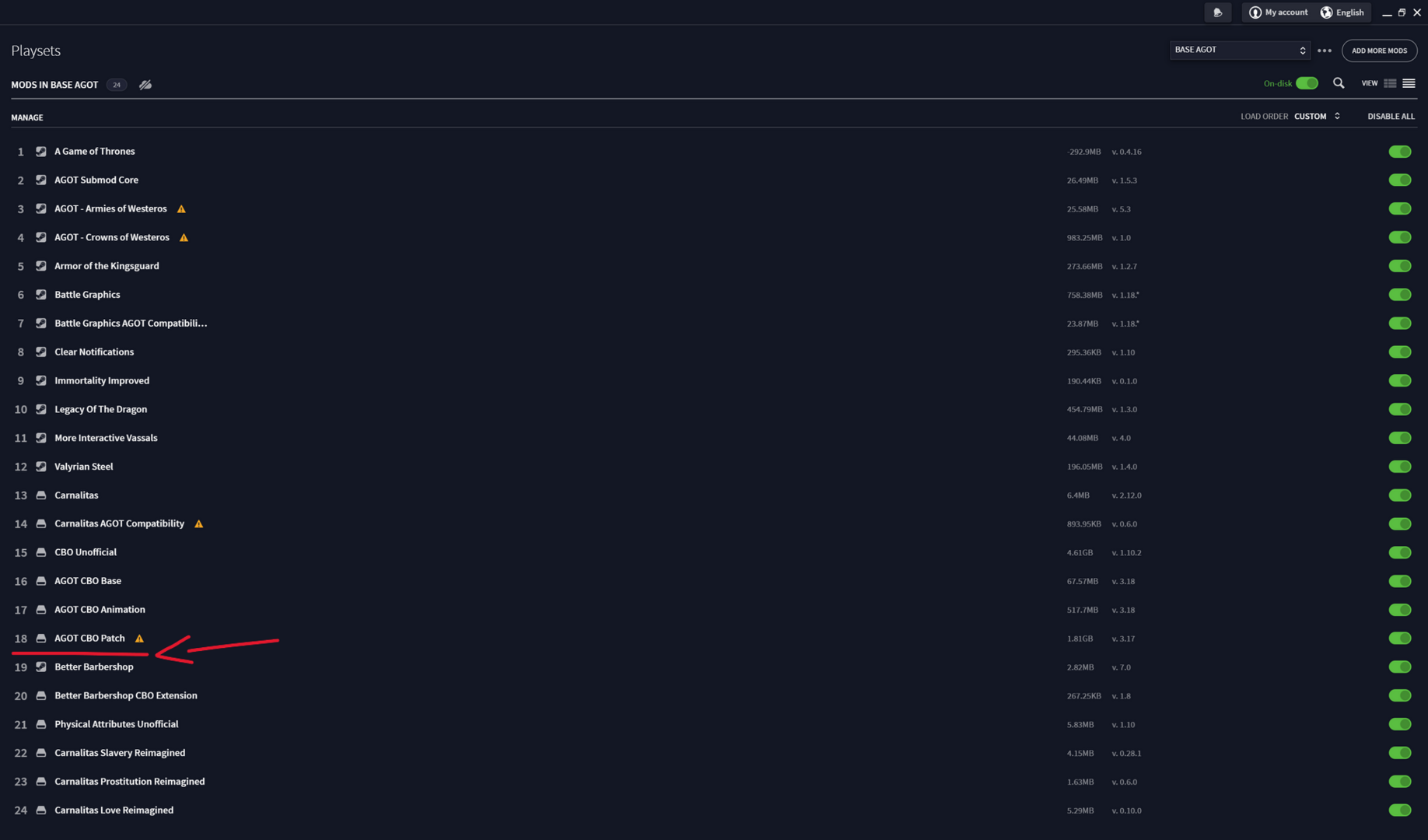Viewport: 1428px width, 840px height.
Task: Turn off the Battle Graphics mod toggle
Action: point(1400,295)
